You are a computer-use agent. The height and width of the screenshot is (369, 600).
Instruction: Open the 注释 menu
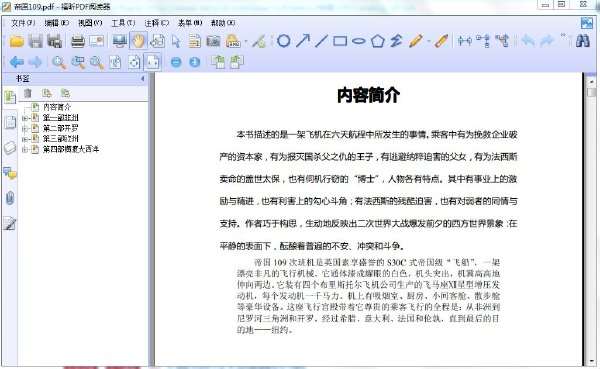pyautogui.click(x=157, y=23)
